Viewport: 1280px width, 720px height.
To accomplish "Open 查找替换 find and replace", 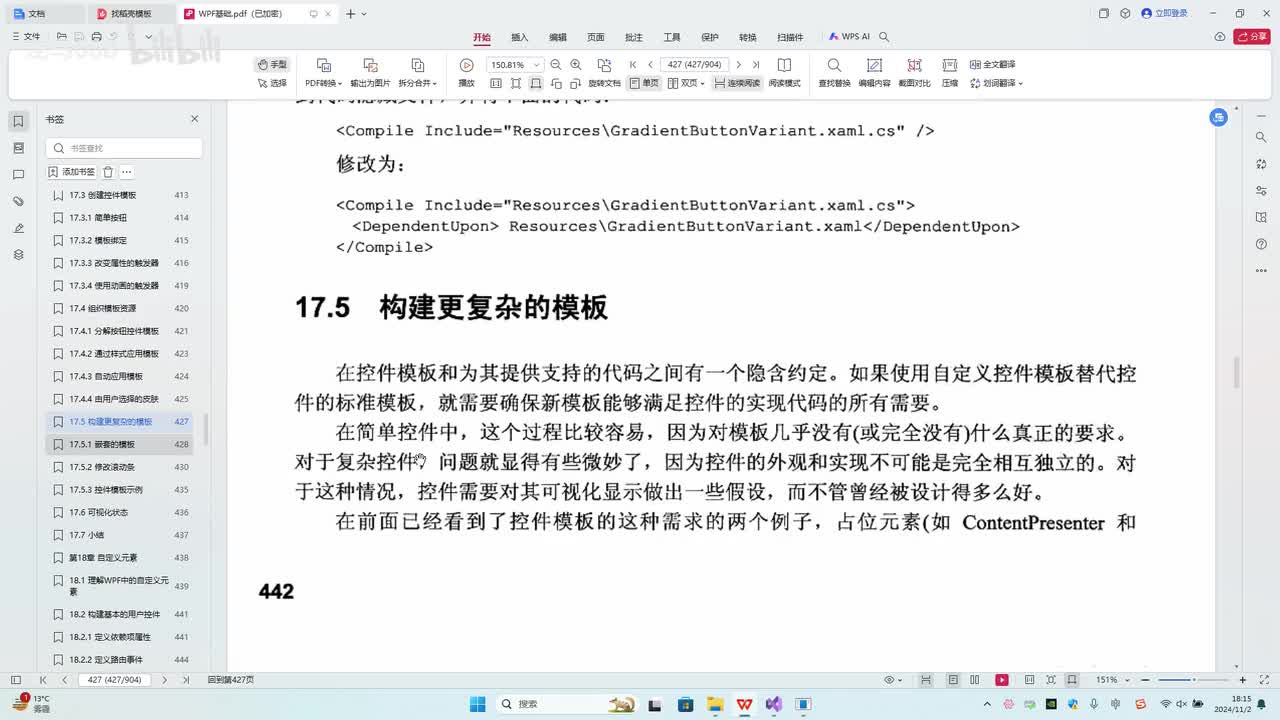I will (834, 72).
